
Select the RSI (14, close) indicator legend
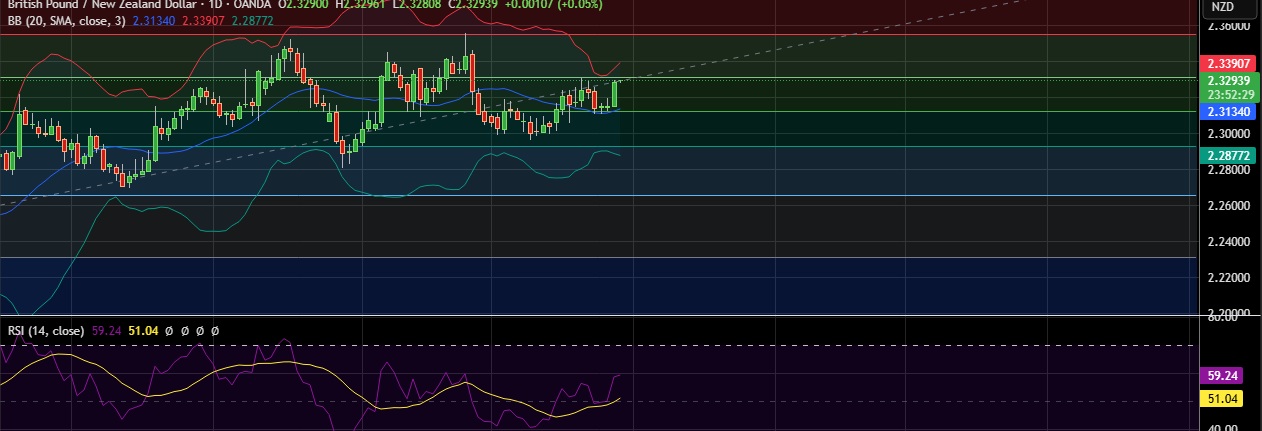[46, 330]
